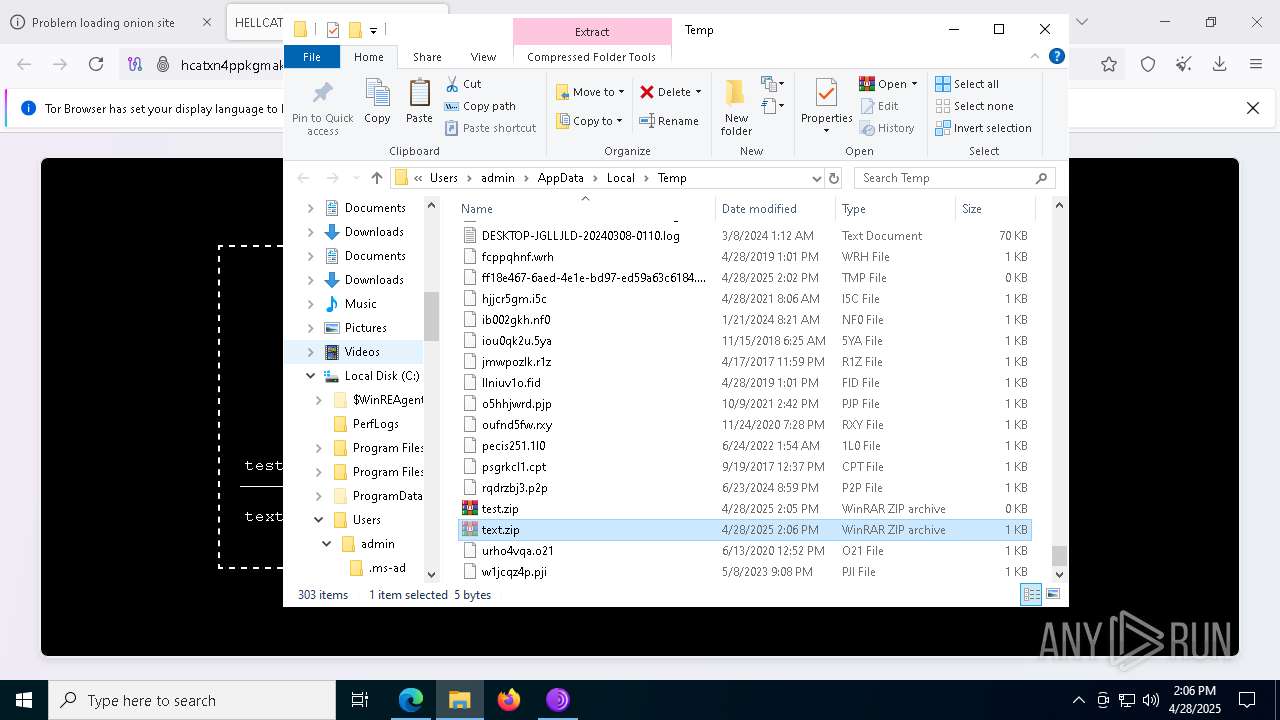Click the red Delete icon

[x=647, y=92]
